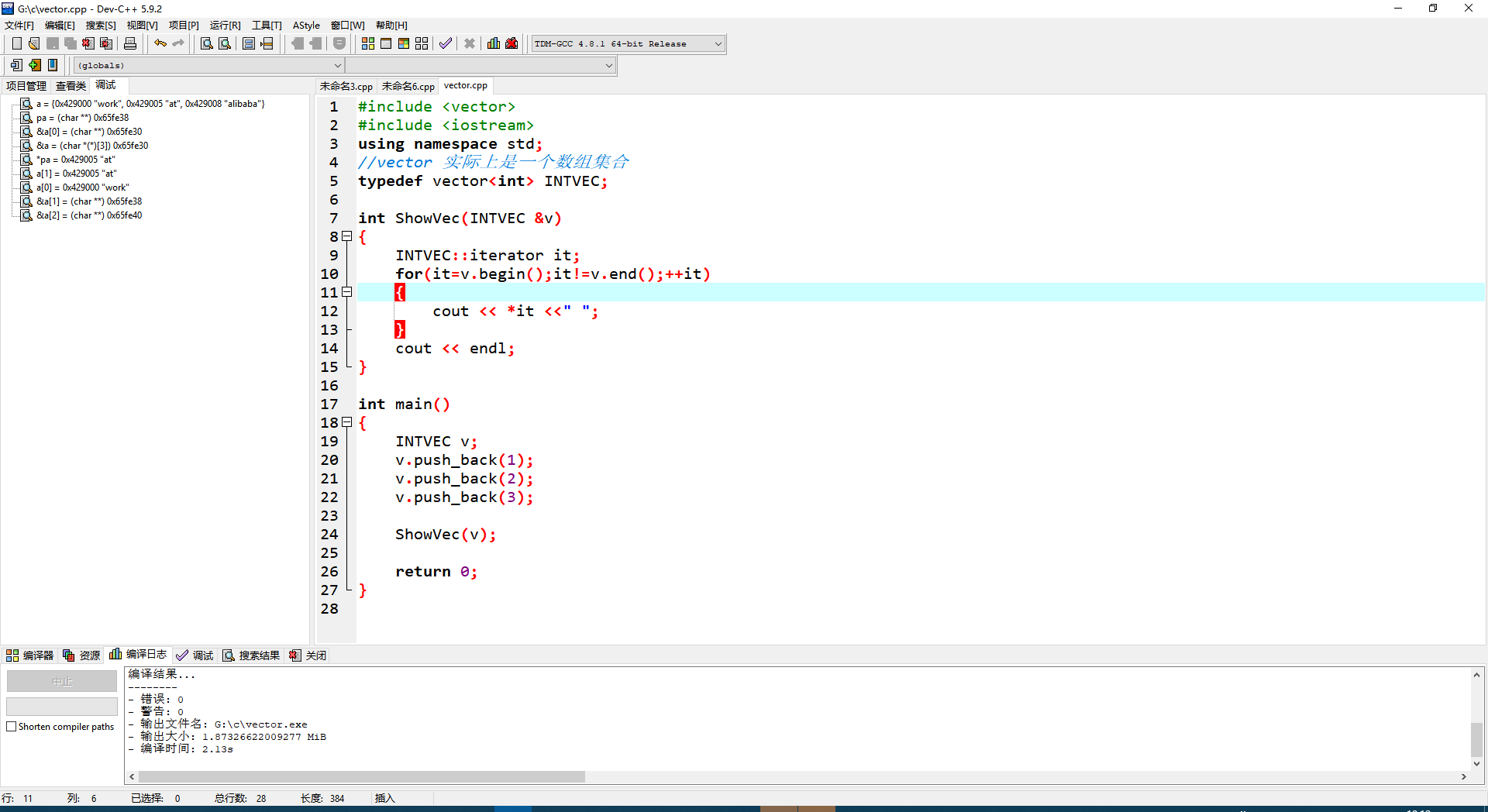
Task: Switch to the 未命名3.cpp editor tab
Action: pos(346,86)
